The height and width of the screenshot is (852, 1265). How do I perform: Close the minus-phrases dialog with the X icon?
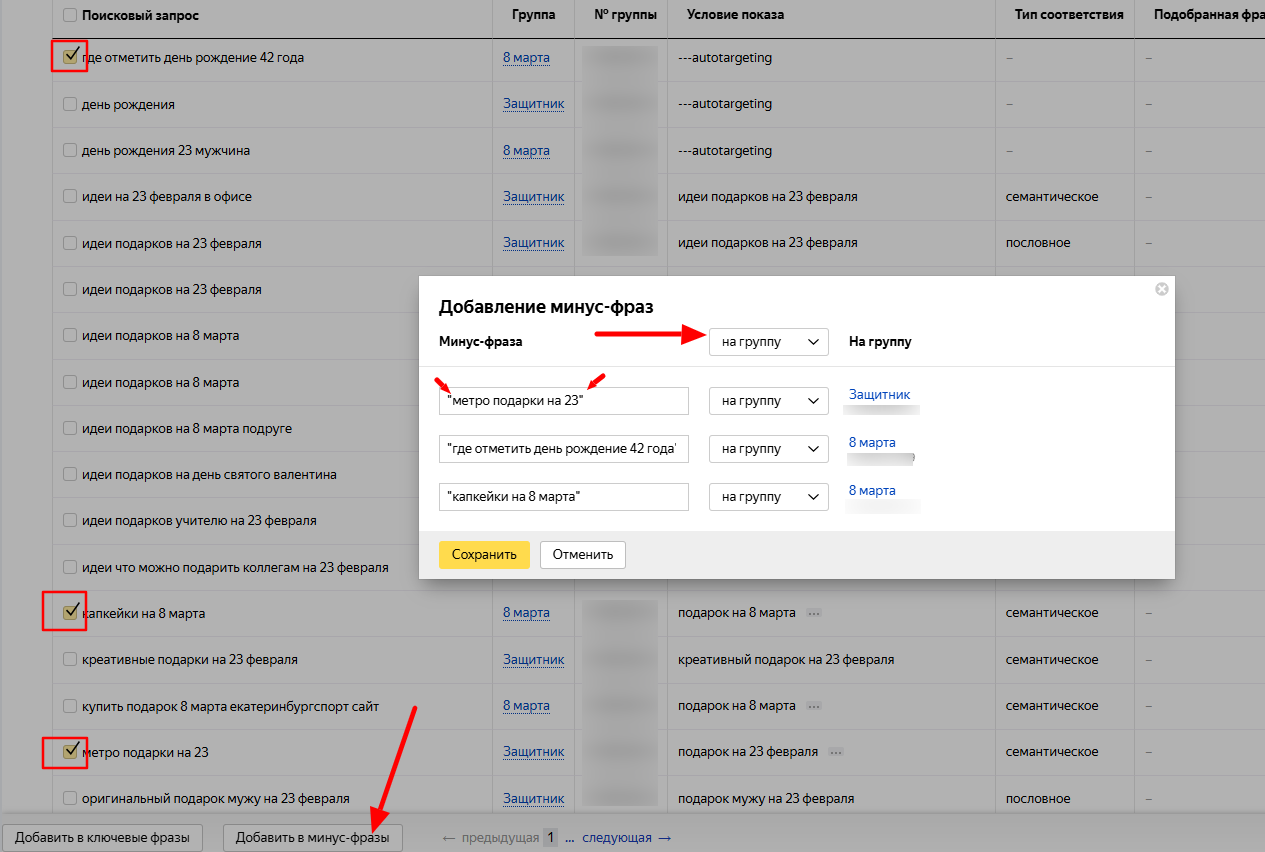tap(1161, 289)
